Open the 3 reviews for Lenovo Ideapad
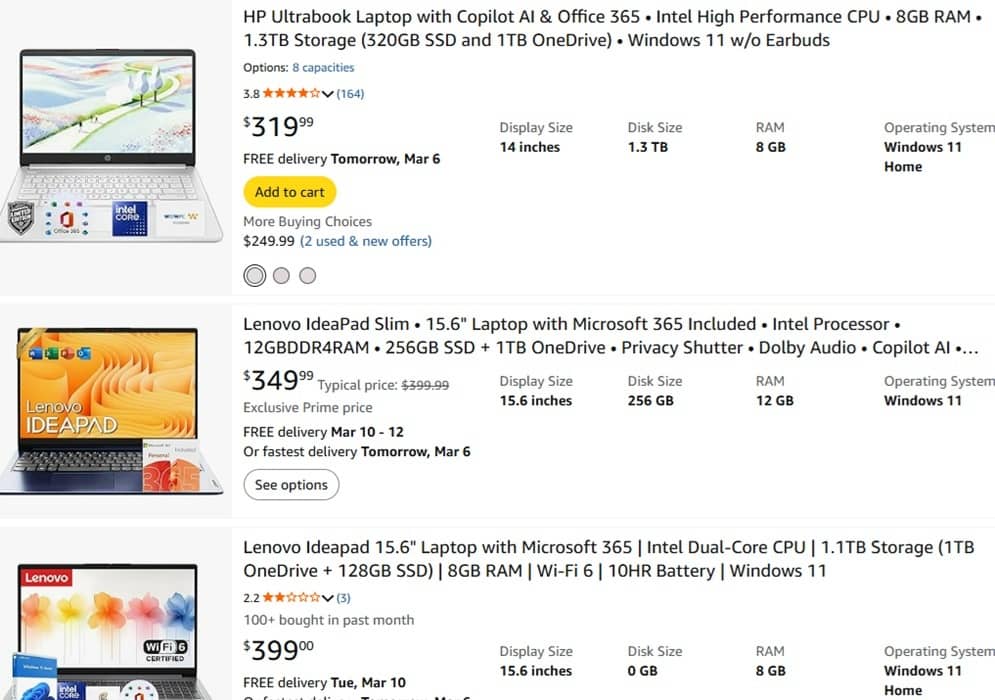Image resolution: width=995 pixels, height=700 pixels. click(344, 597)
